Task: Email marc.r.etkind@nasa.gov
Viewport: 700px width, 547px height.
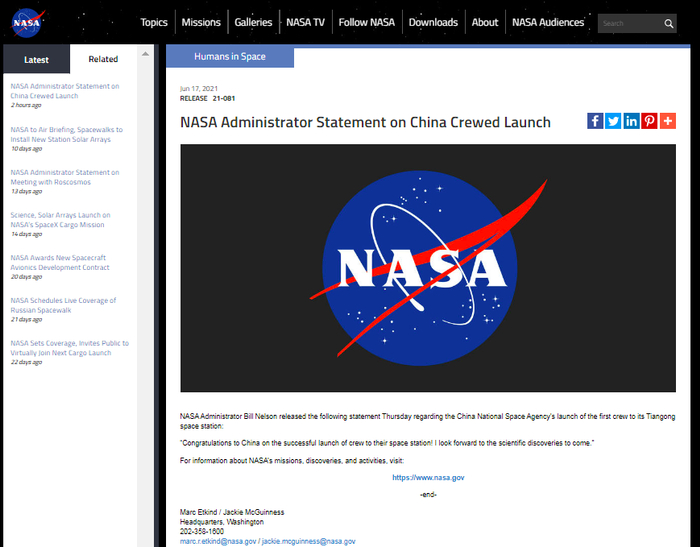Action: [217, 541]
